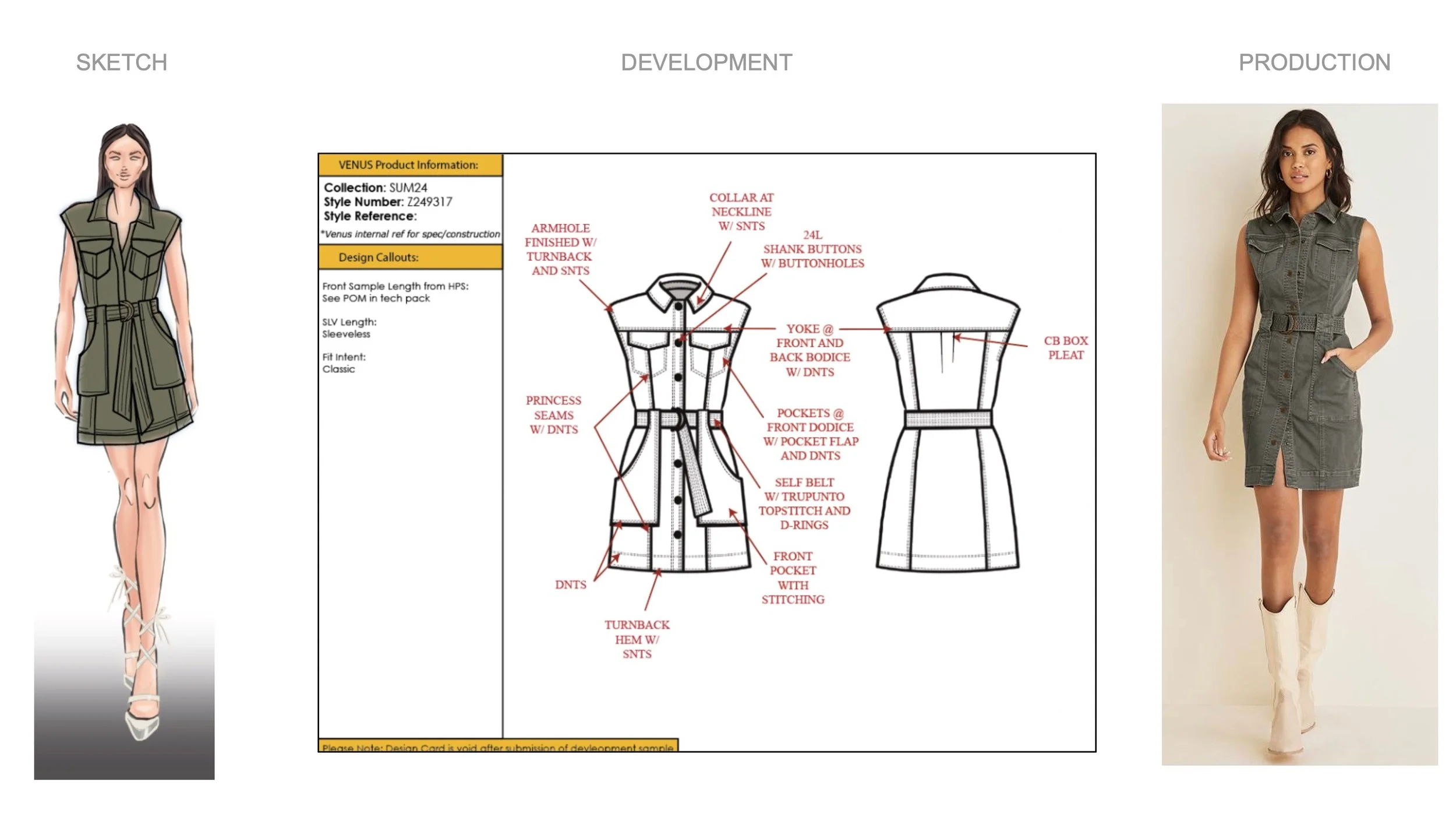Screen dimensions: 1456x817
Task: Click the 24L SHANK BUTTONS callout text
Action: tap(812, 249)
